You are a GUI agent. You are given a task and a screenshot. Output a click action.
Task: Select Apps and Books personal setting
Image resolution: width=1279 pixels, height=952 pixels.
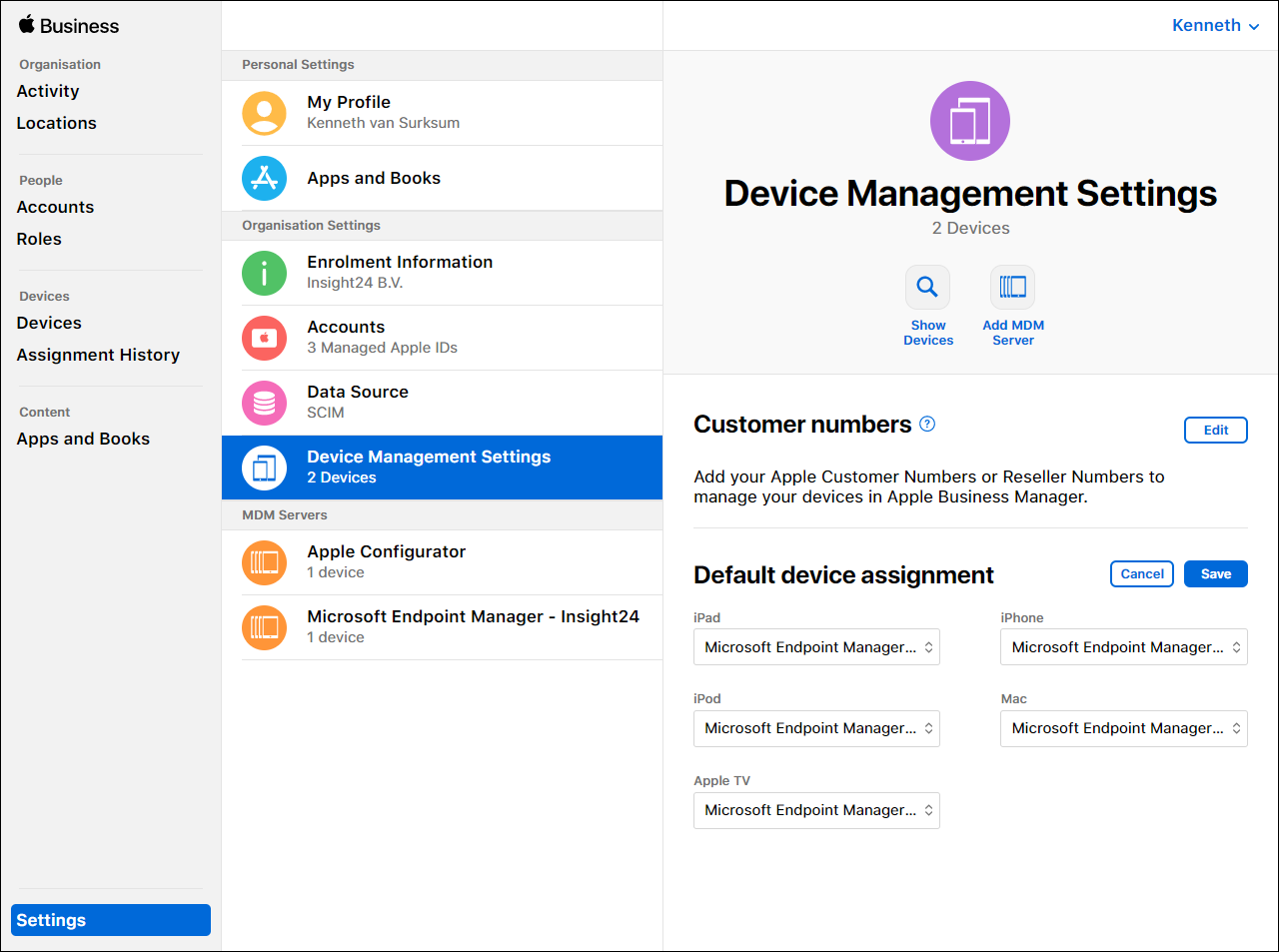tap(442, 178)
